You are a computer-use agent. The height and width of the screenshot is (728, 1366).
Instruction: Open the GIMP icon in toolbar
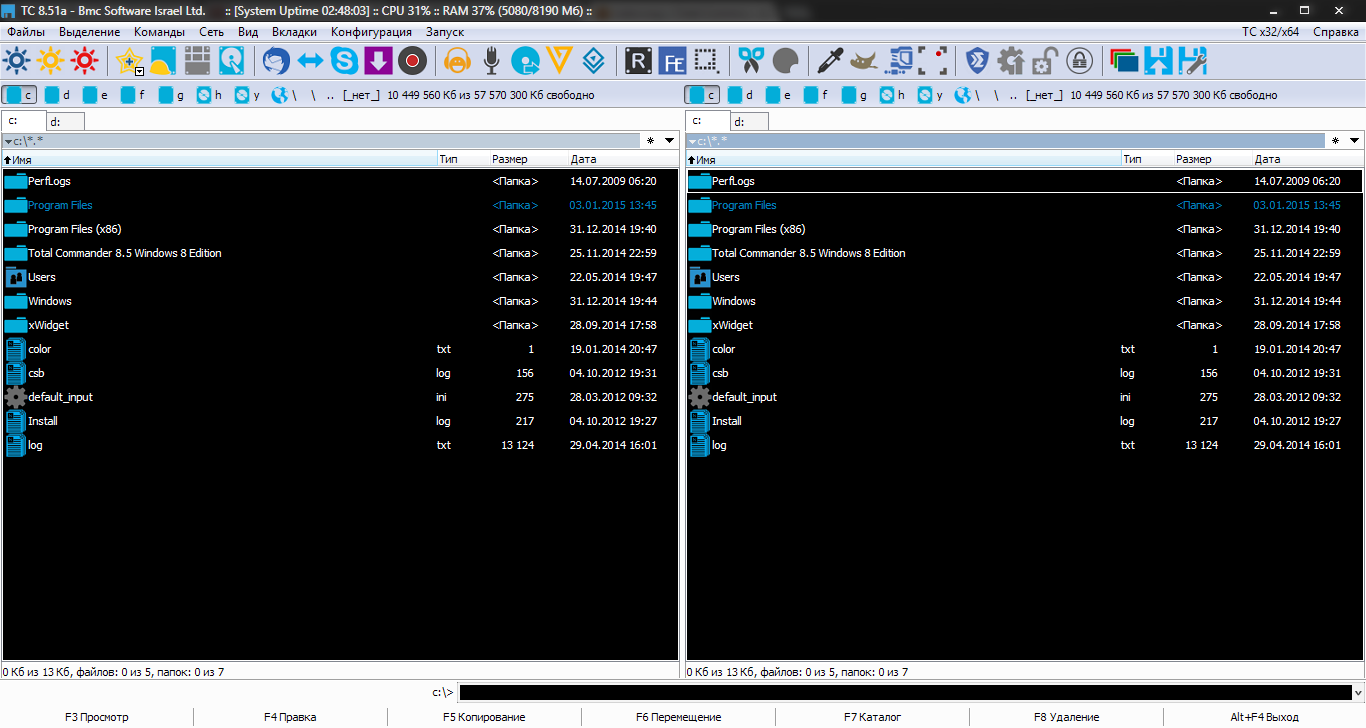click(x=864, y=61)
